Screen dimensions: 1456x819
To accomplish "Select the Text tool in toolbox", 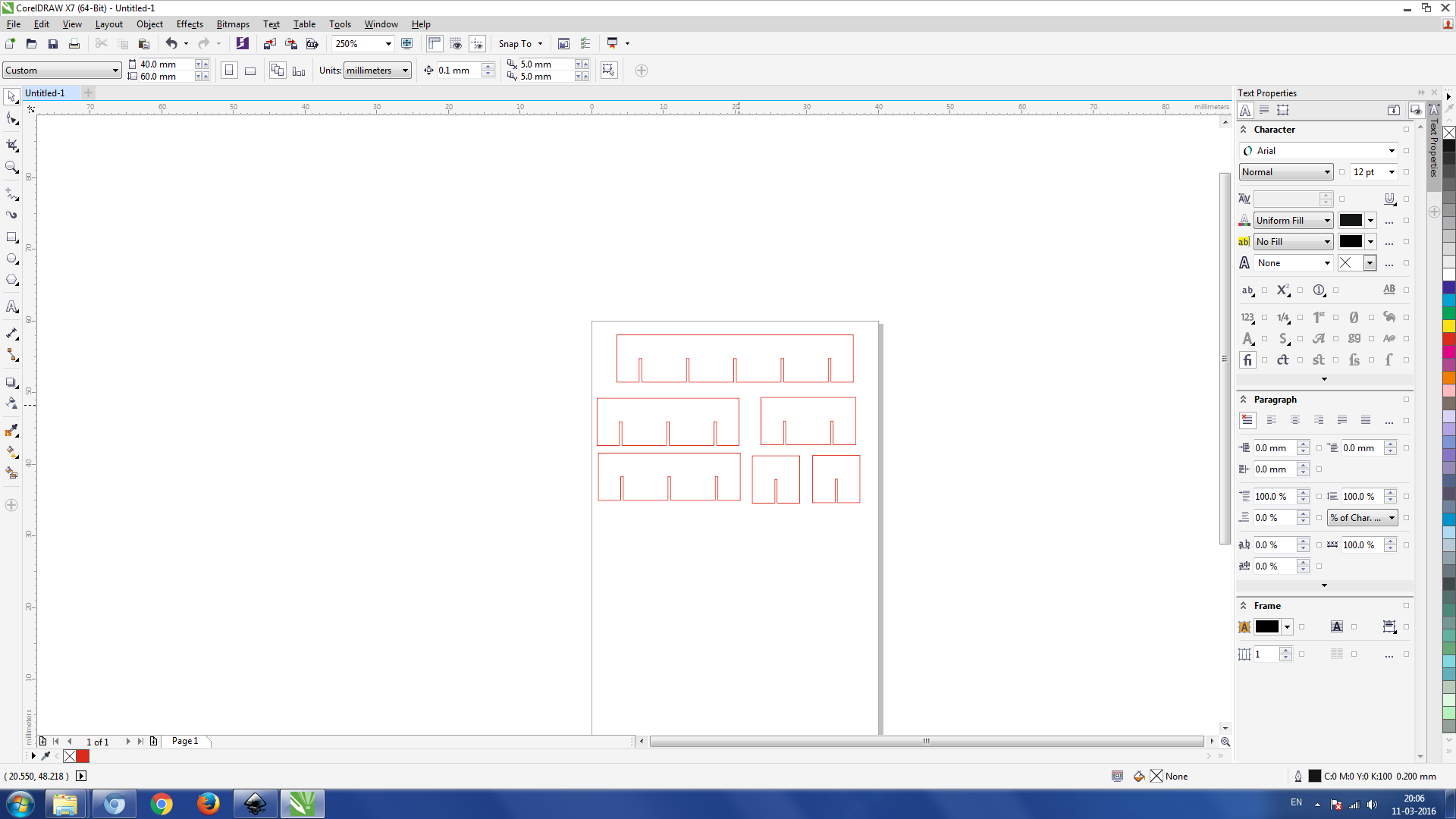I will coord(11,307).
